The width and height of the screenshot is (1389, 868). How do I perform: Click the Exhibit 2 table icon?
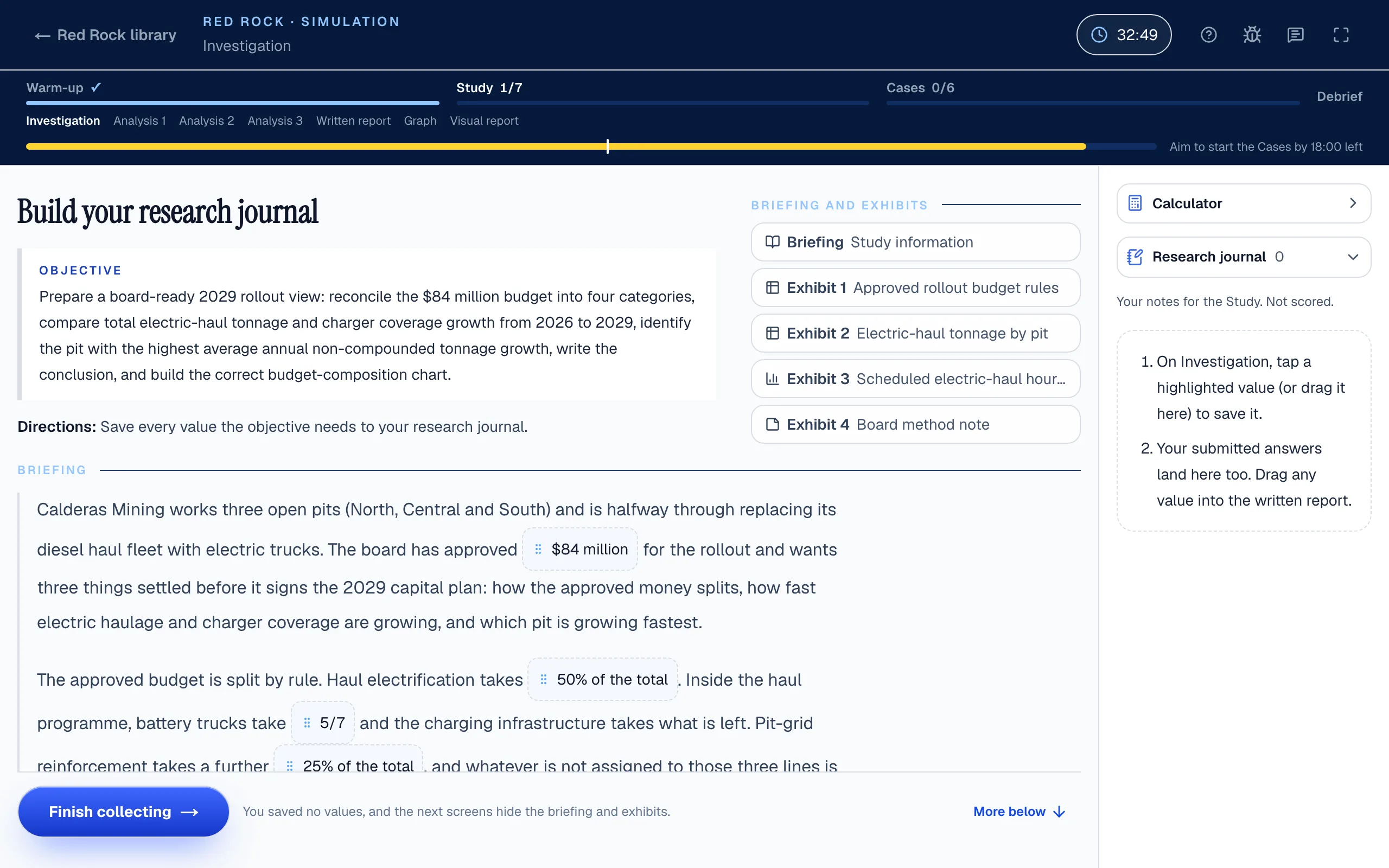pos(773,333)
